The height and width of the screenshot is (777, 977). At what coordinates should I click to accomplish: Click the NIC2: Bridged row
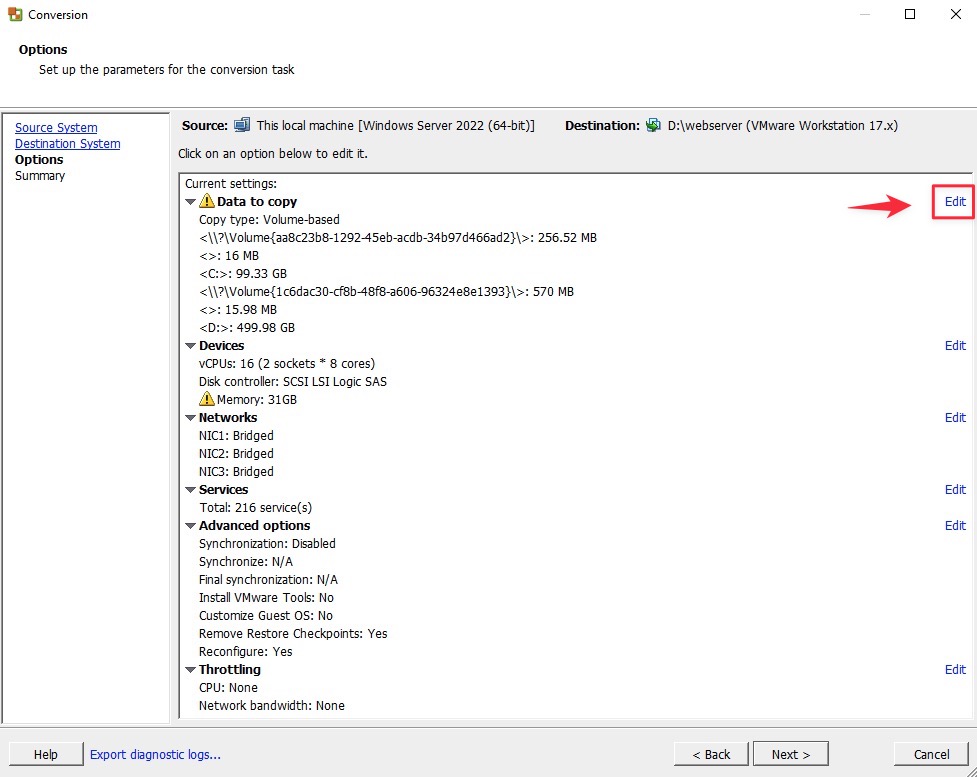click(x=236, y=454)
